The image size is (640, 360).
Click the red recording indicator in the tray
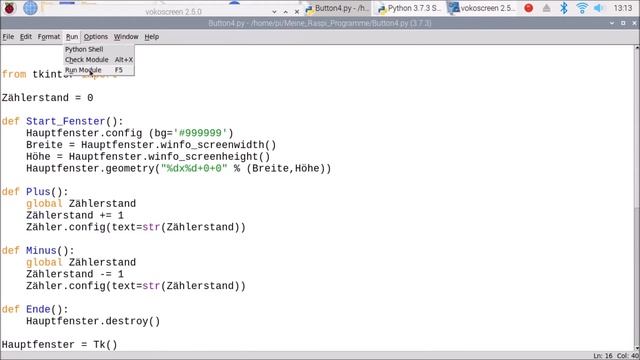tap(529, 8)
